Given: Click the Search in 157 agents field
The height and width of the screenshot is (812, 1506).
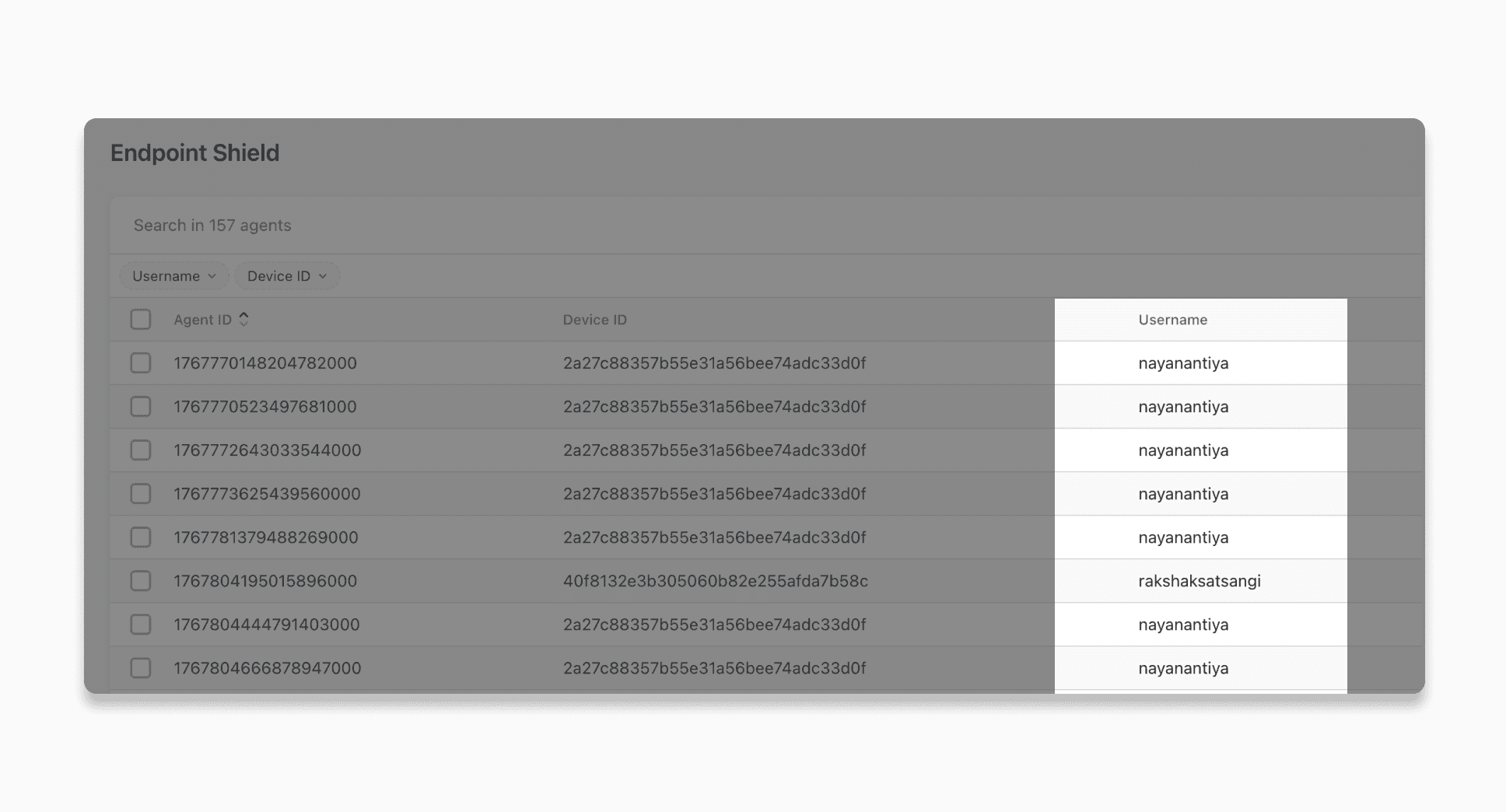Looking at the screenshot, I should [766, 226].
